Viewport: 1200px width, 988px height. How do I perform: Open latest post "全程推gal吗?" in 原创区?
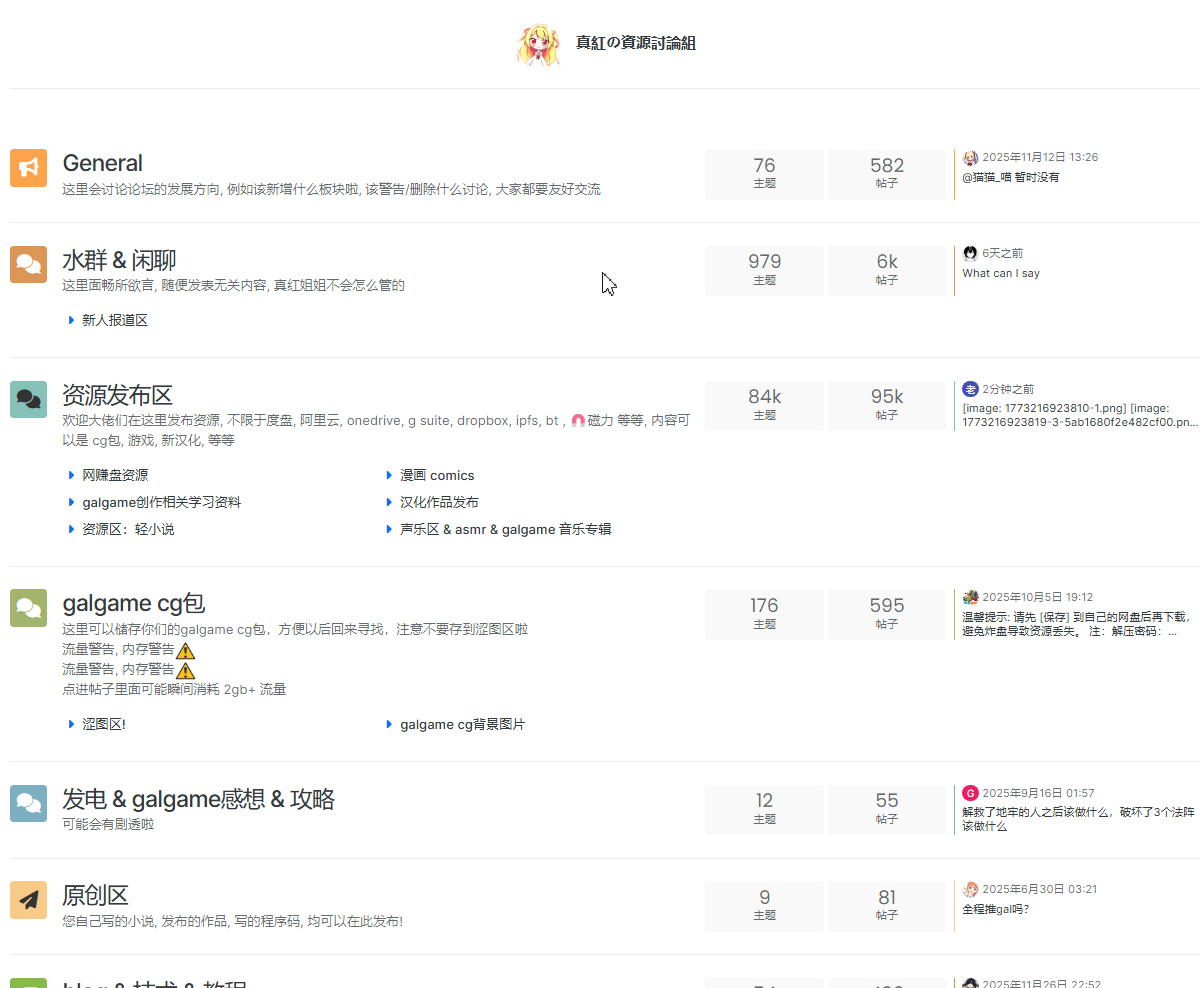pos(996,909)
